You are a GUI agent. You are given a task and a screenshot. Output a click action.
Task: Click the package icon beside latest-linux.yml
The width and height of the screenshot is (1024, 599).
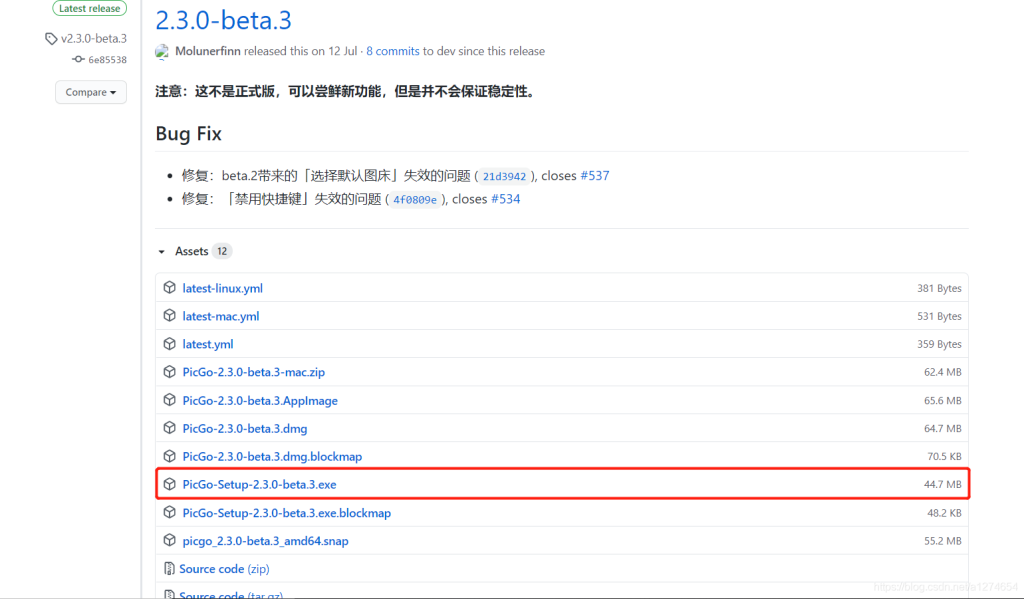pyautogui.click(x=170, y=288)
